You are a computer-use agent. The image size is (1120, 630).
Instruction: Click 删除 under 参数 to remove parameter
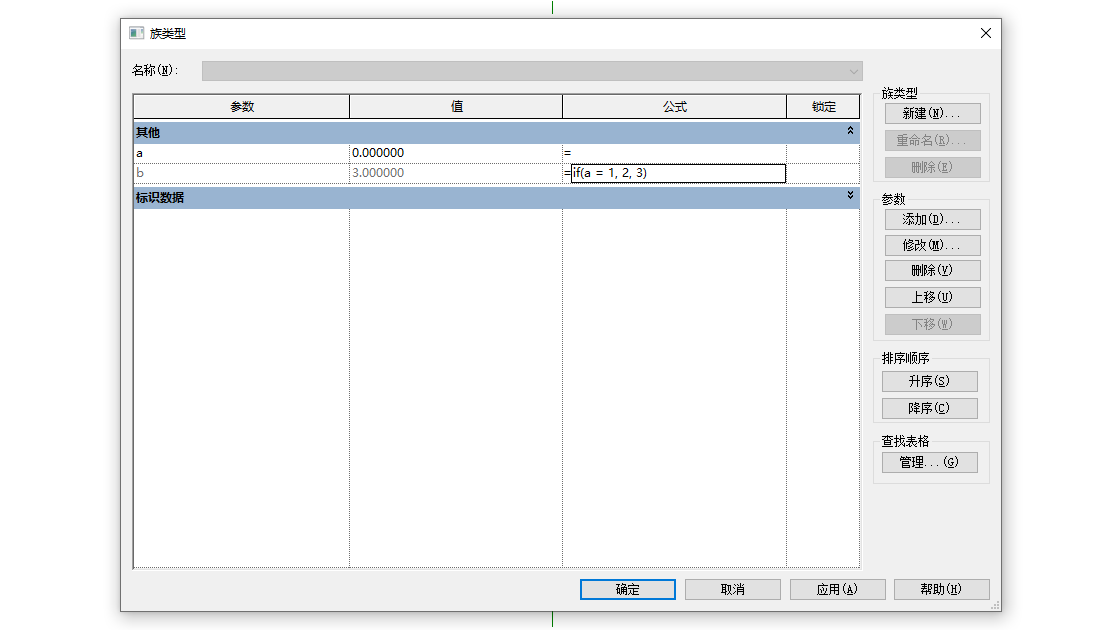click(932, 270)
